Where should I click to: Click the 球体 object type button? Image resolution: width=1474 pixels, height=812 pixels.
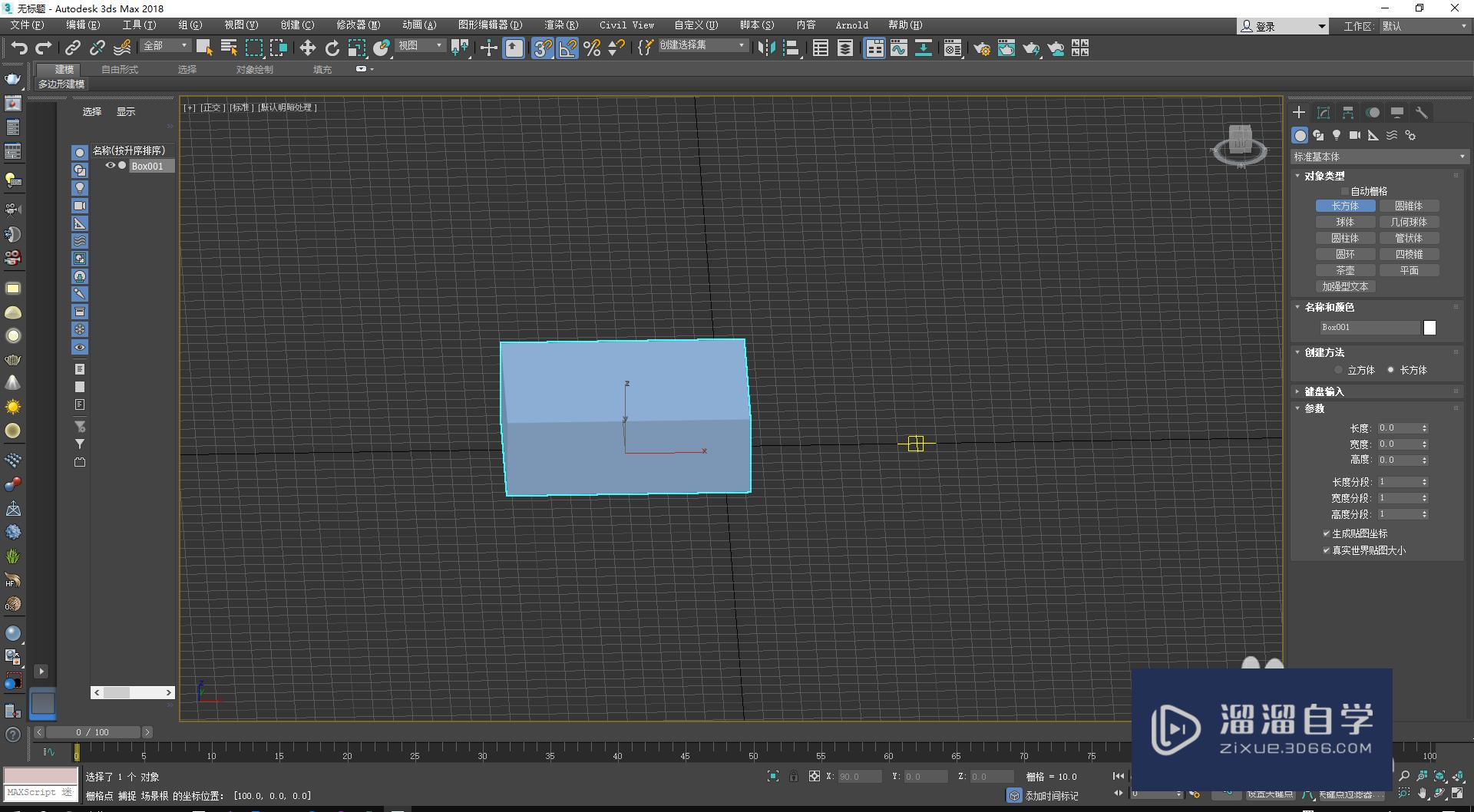click(x=1345, y=222)
